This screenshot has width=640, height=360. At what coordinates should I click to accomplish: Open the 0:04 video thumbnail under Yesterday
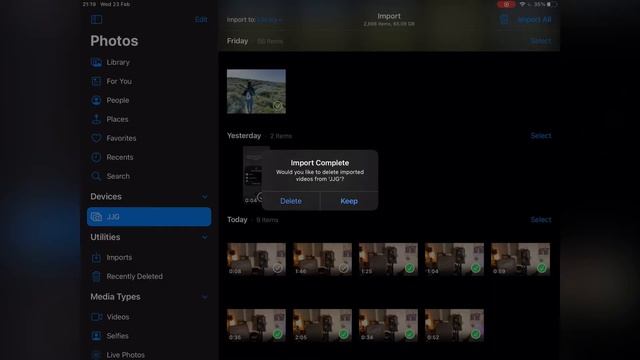tap(253, 176)
